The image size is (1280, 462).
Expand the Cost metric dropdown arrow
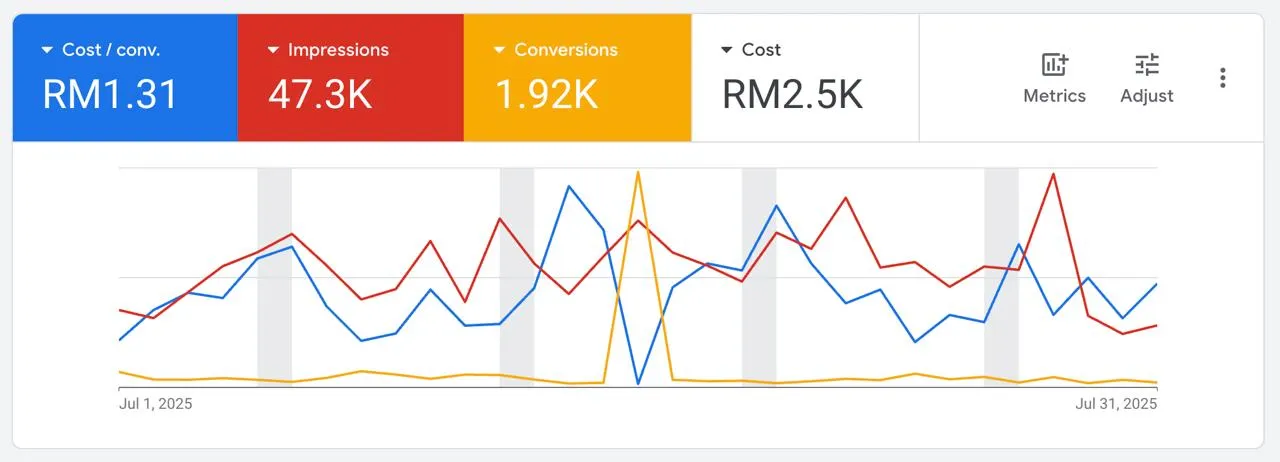point(727,50)
